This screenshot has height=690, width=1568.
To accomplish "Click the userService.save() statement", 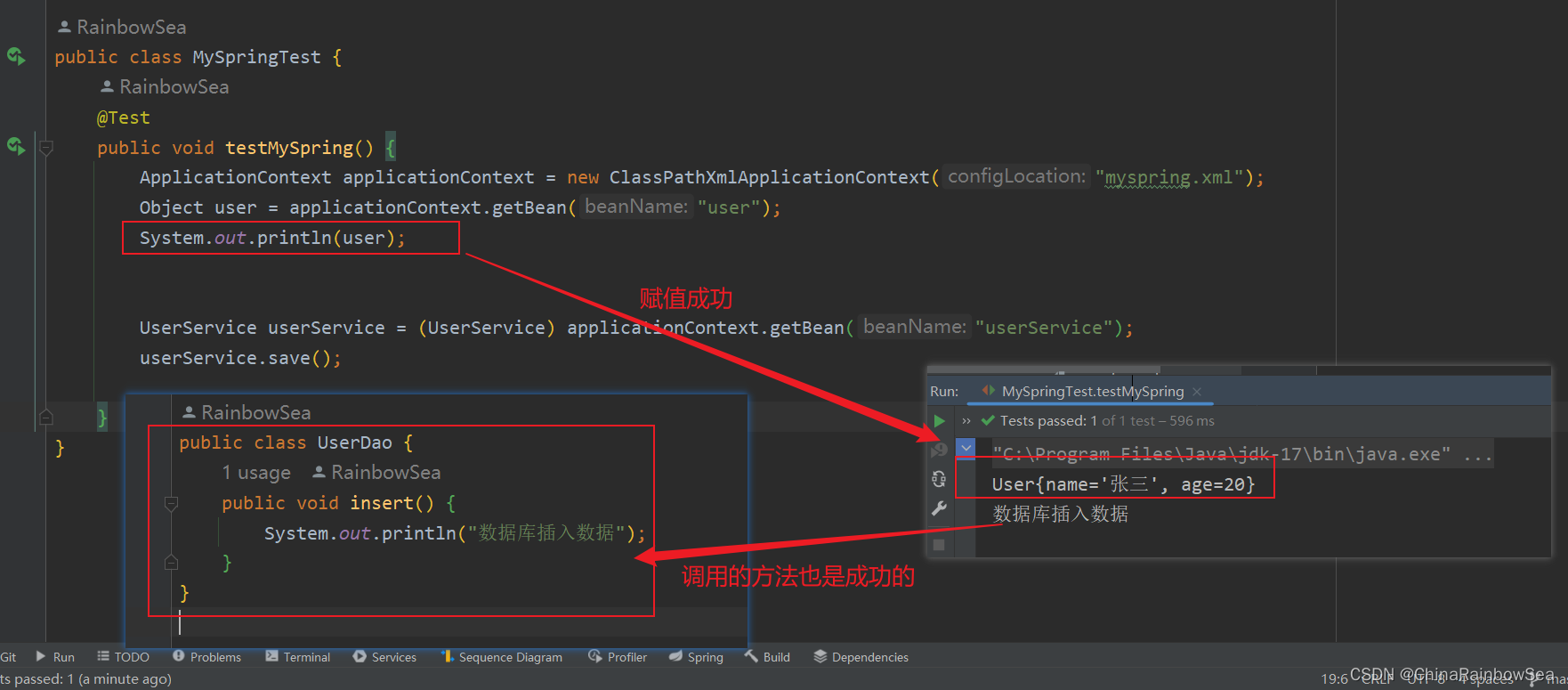I will tap(240, 358).
